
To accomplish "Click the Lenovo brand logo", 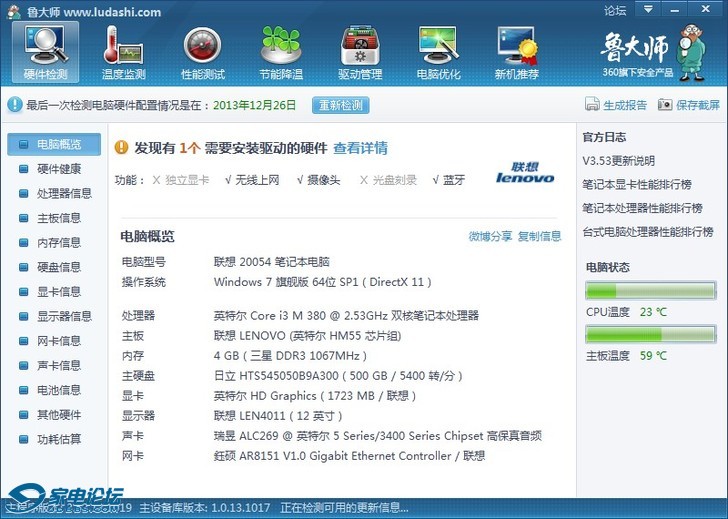I will 525,173.
